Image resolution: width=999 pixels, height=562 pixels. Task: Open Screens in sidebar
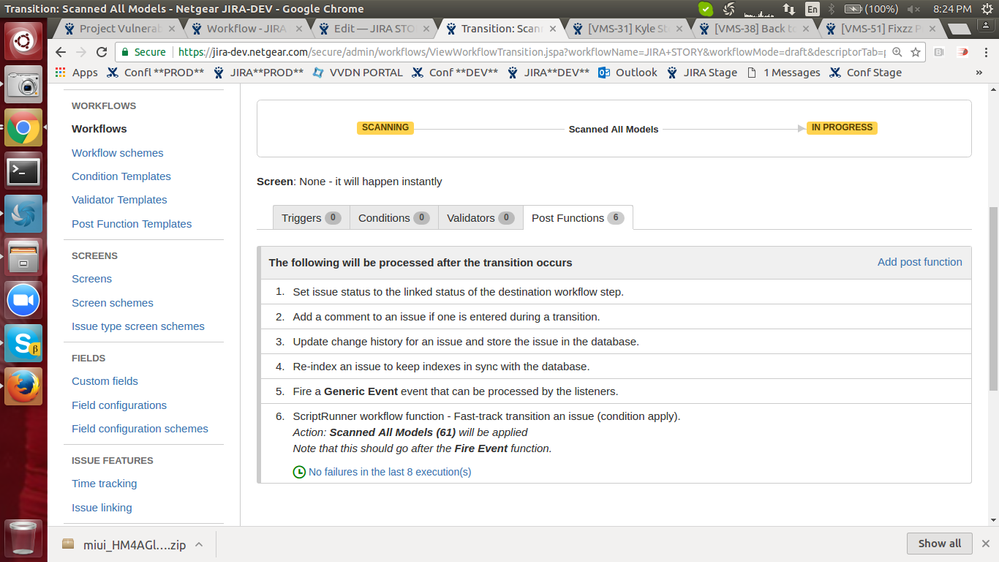[92, 278]
